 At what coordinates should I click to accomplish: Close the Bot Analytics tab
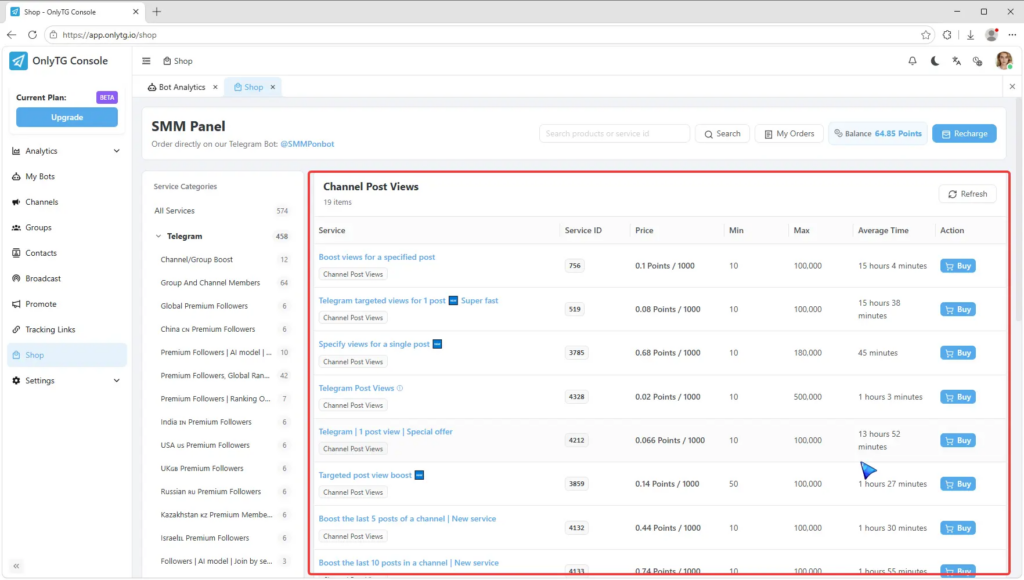(x=215, y=87)
